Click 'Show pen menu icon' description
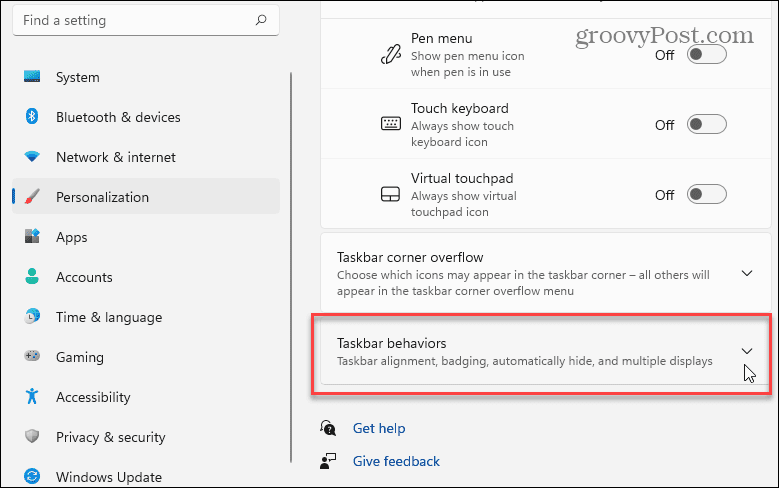This screenshot has height=488, width=779. pos(467,64)
